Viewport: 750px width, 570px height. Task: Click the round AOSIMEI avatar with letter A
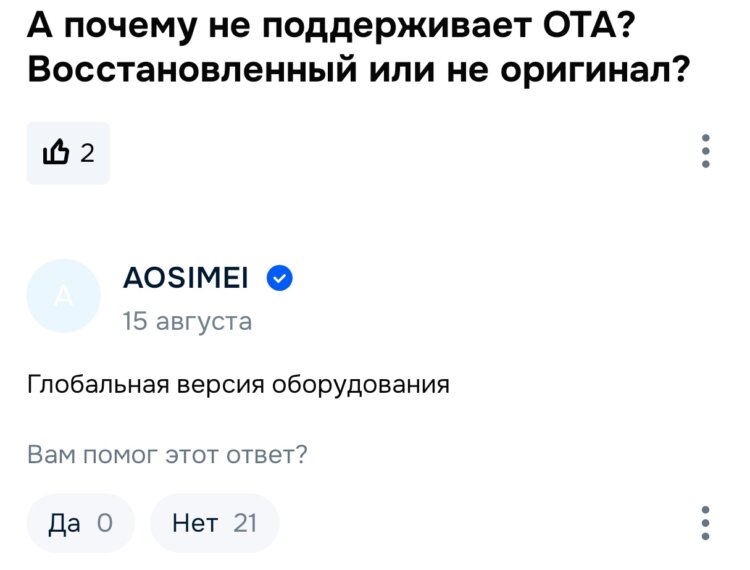coord(63,296)
